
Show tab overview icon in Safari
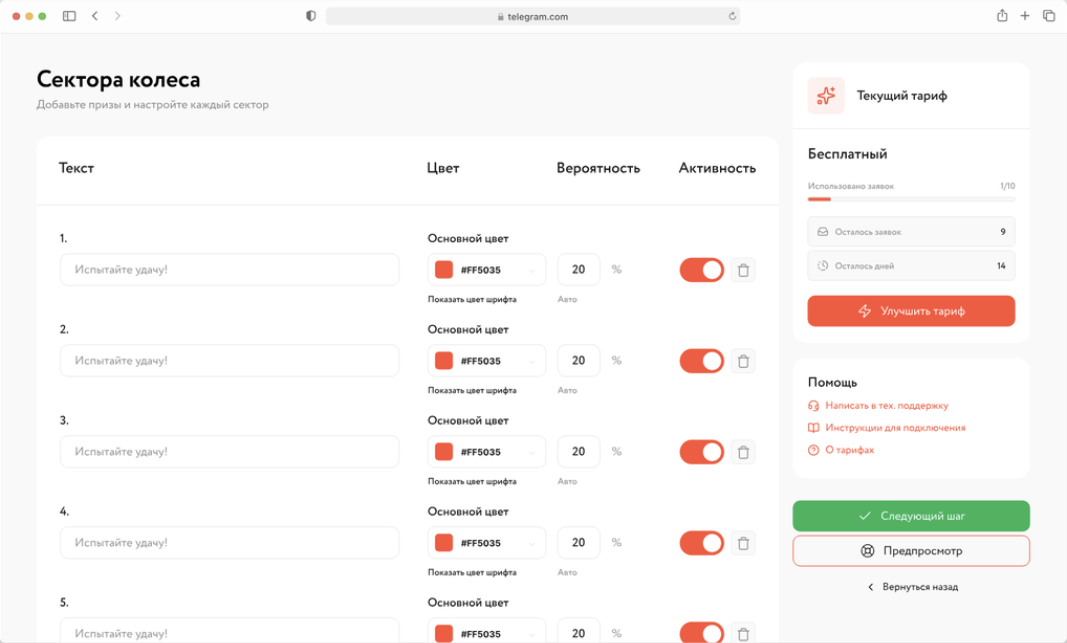tap(1049, 16)
